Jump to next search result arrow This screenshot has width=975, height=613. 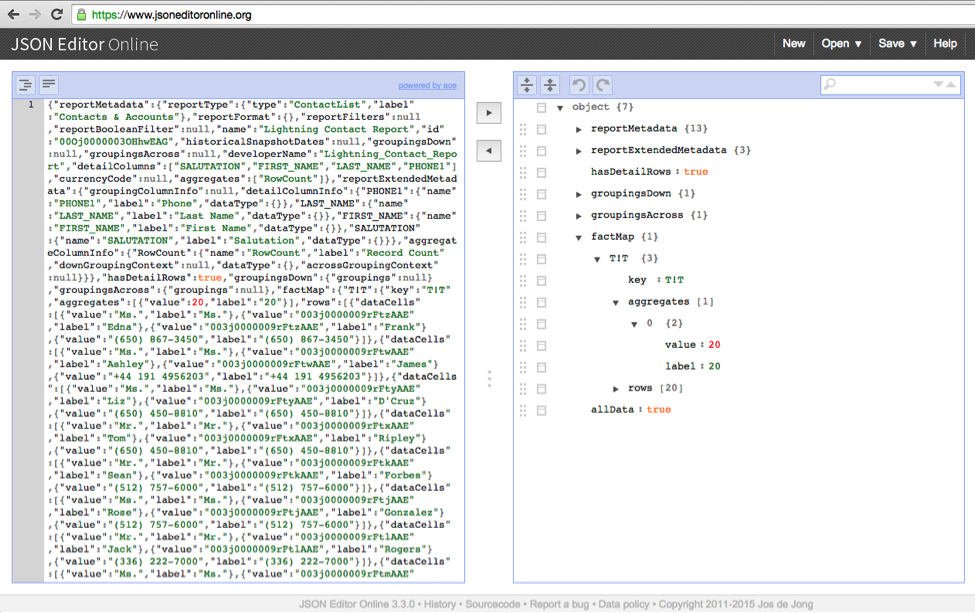pos(938,85)
